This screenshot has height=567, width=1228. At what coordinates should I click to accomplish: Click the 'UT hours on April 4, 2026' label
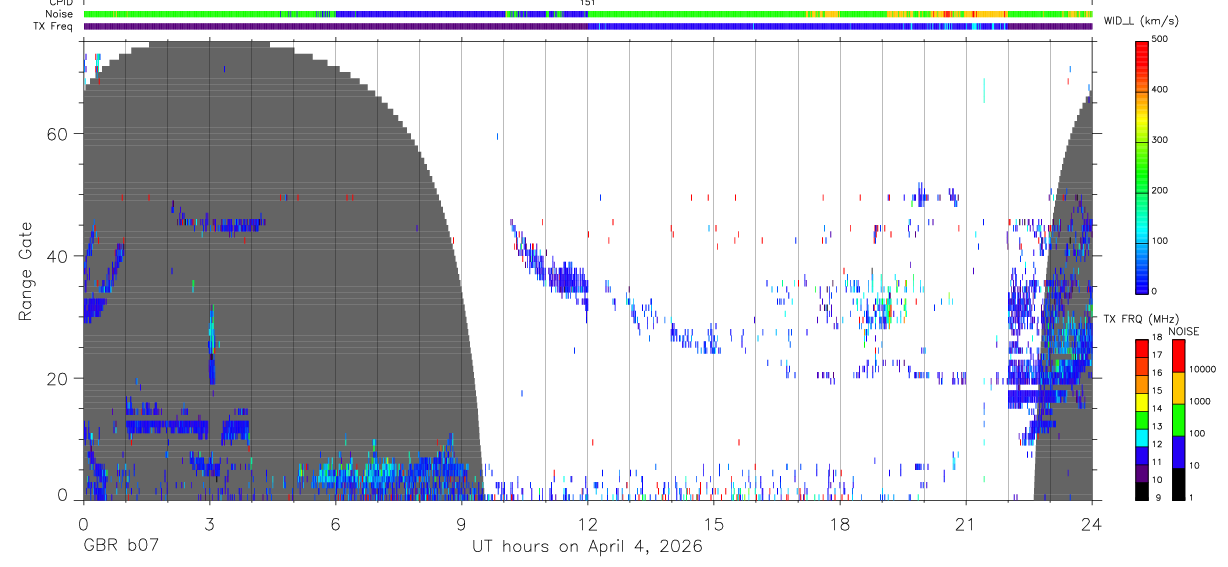587,547
